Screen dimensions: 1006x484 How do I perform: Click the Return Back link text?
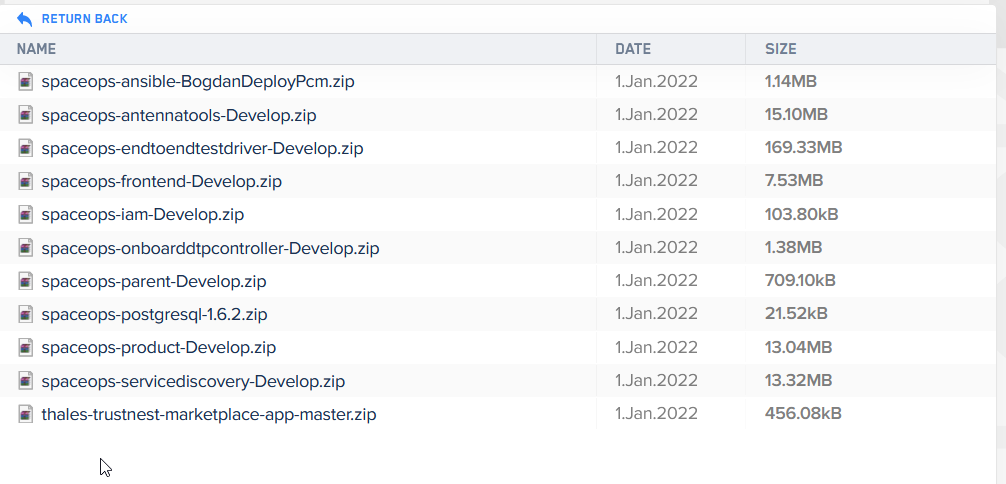pyautogui.click(x=84, y=19)
